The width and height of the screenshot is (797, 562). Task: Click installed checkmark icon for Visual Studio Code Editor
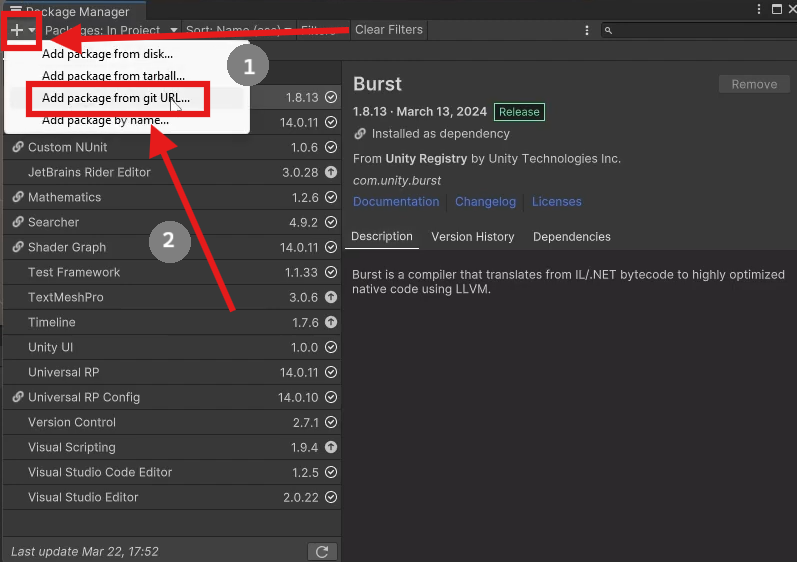[x=331, y=472]
